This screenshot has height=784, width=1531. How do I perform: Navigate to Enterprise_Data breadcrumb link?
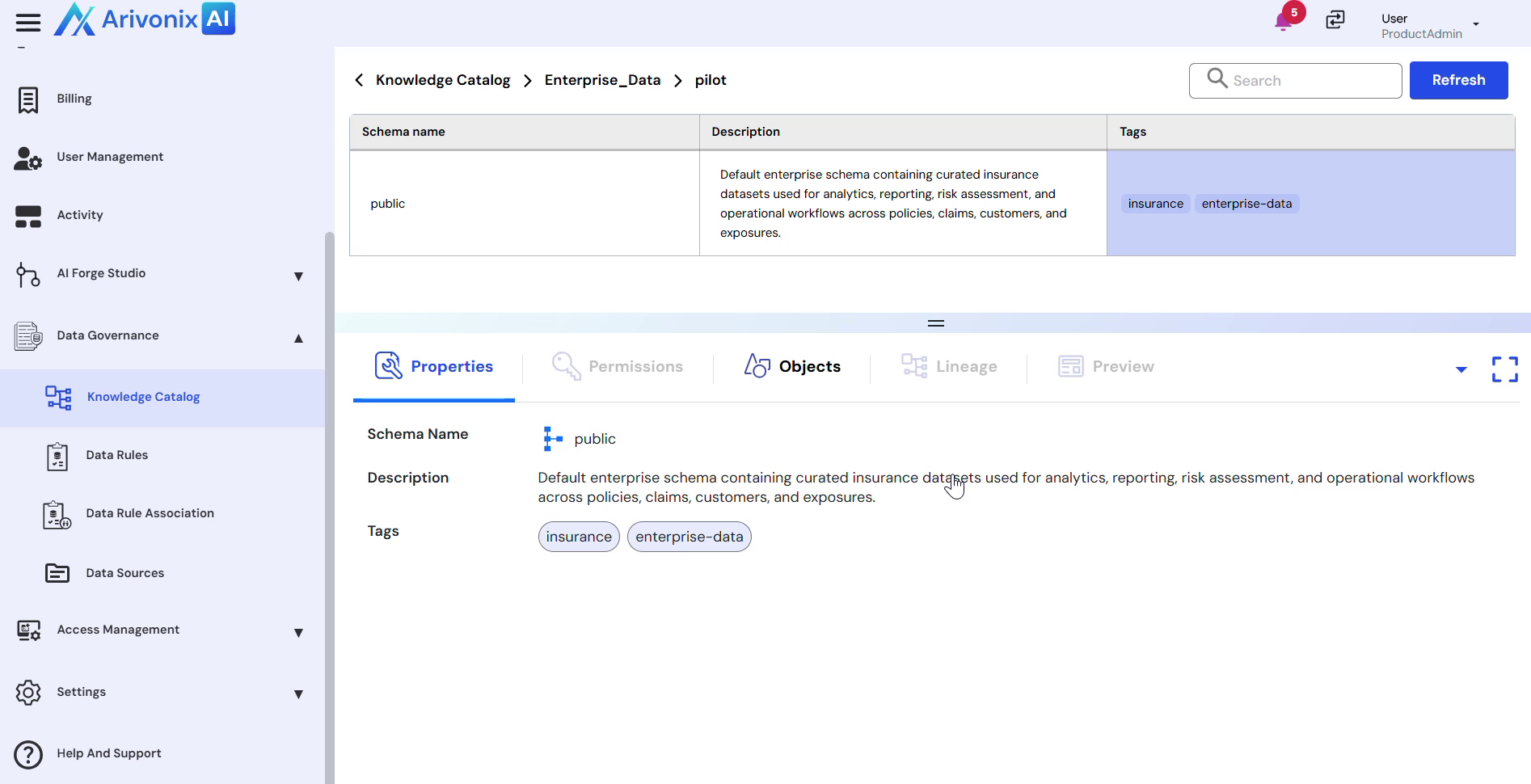coord(602,80)
